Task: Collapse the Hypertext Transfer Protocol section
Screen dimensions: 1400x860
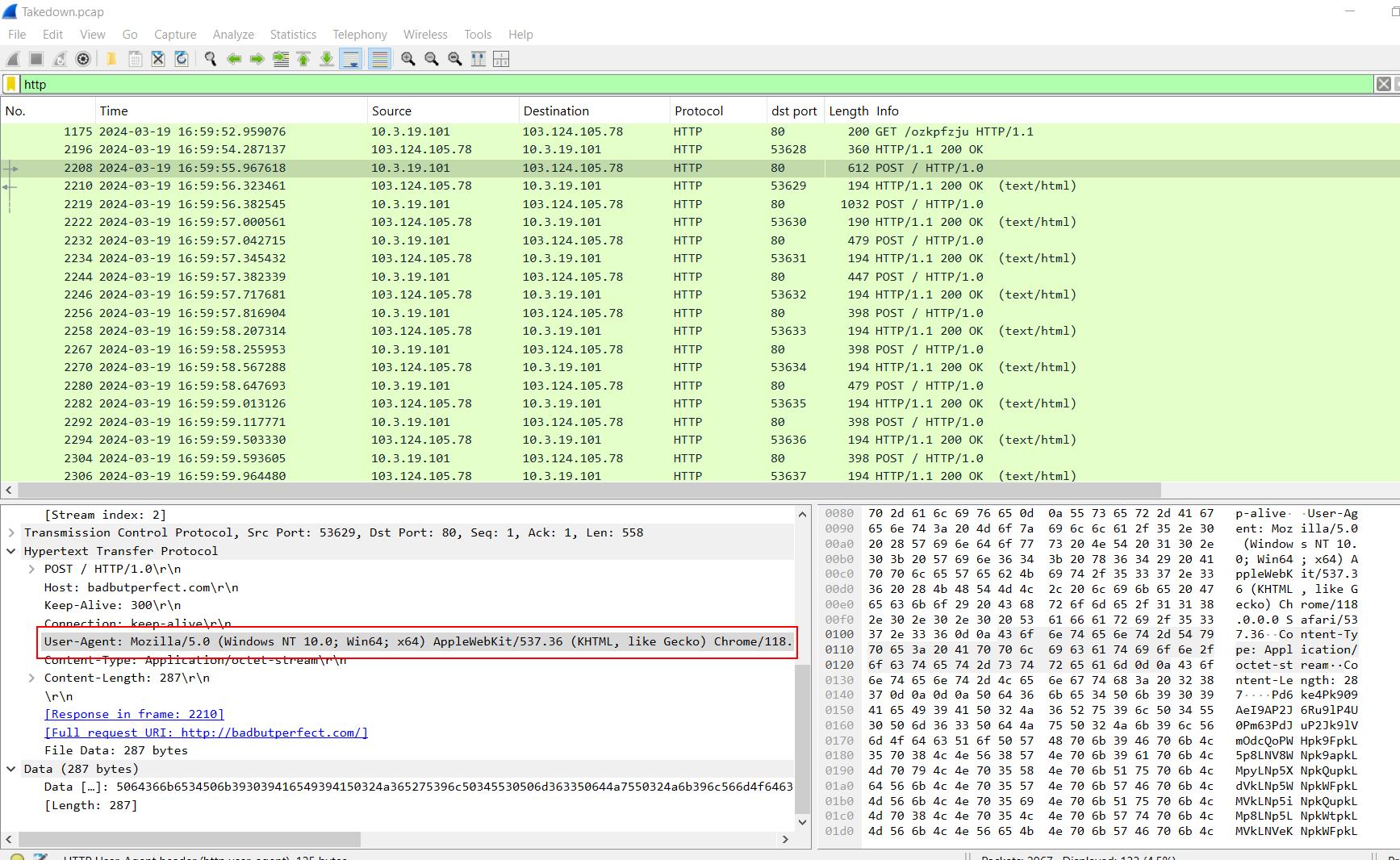Action: (x=11, y=551)
